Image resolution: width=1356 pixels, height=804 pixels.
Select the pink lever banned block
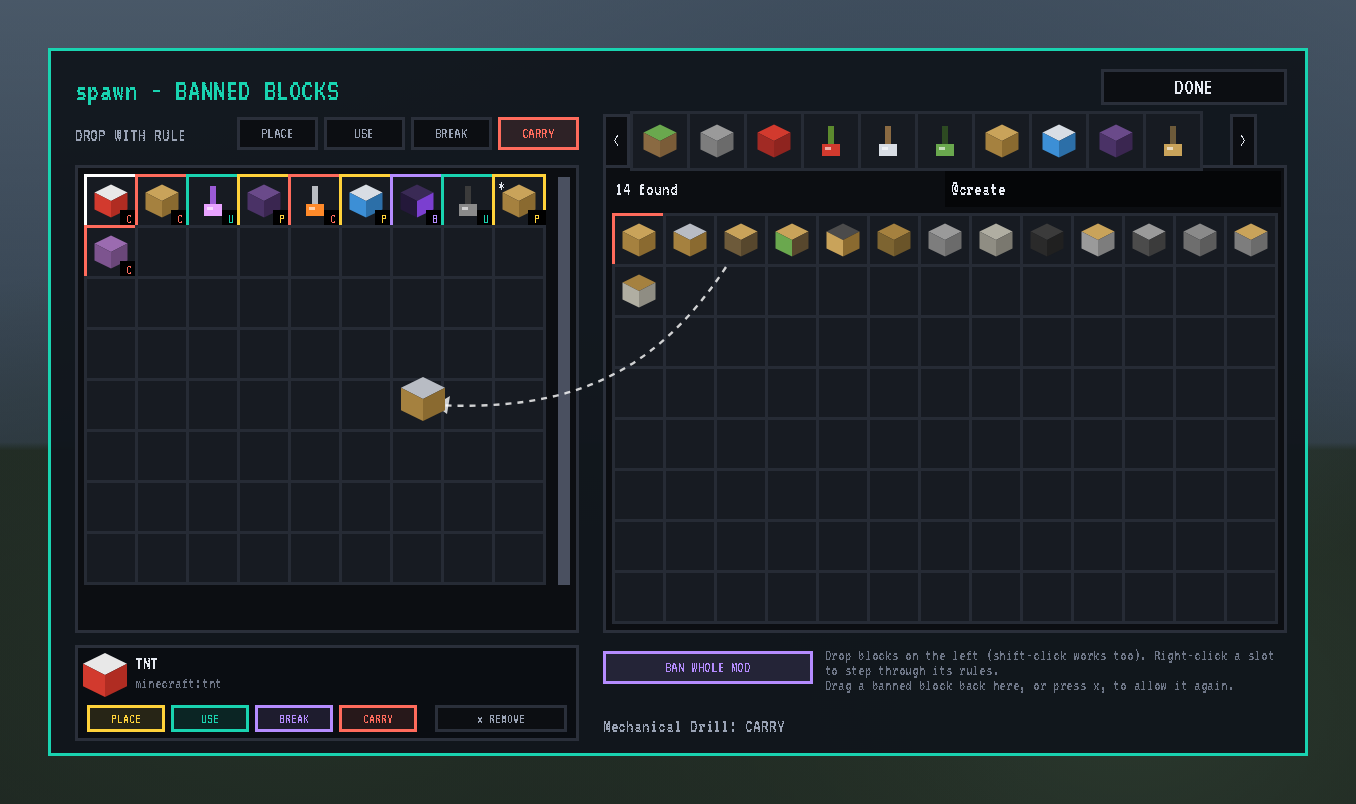[212, 200]
